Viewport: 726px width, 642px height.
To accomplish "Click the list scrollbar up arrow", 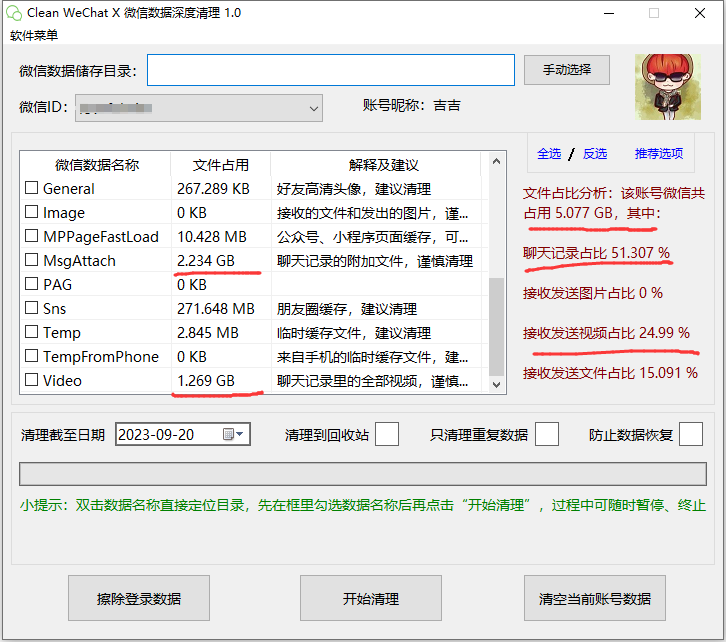I will (496, 161).
